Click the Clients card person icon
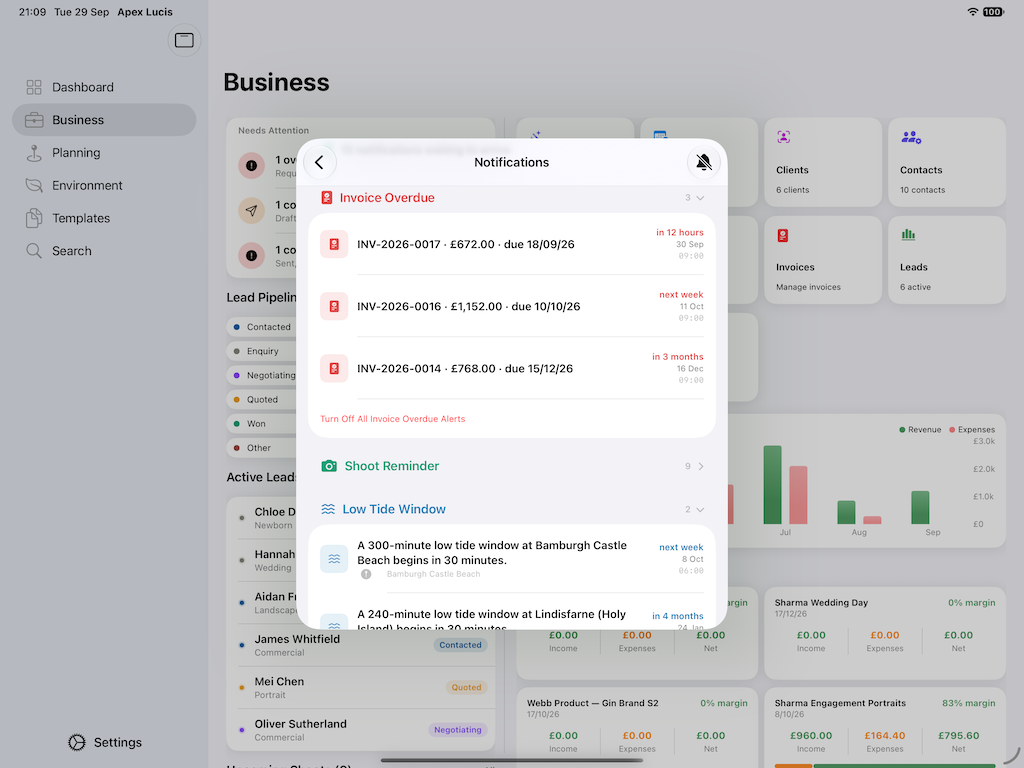The image size is (1024, 768). pos(784,137)
